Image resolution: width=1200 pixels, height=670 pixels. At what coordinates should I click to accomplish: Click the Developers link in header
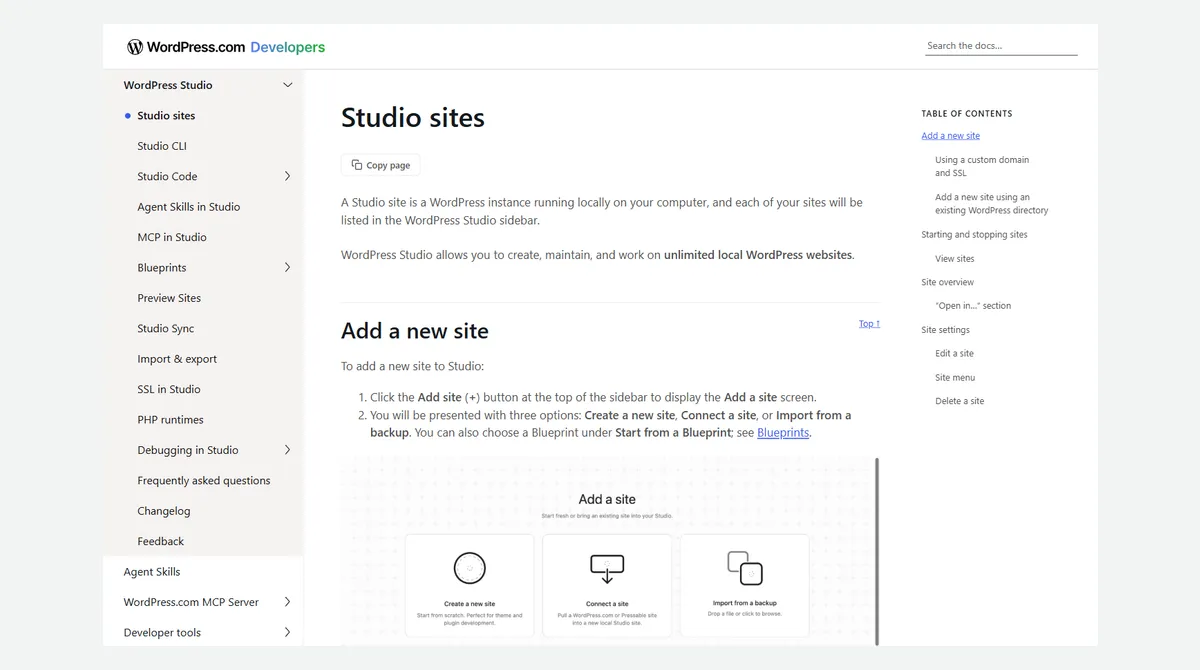point(288,47)
